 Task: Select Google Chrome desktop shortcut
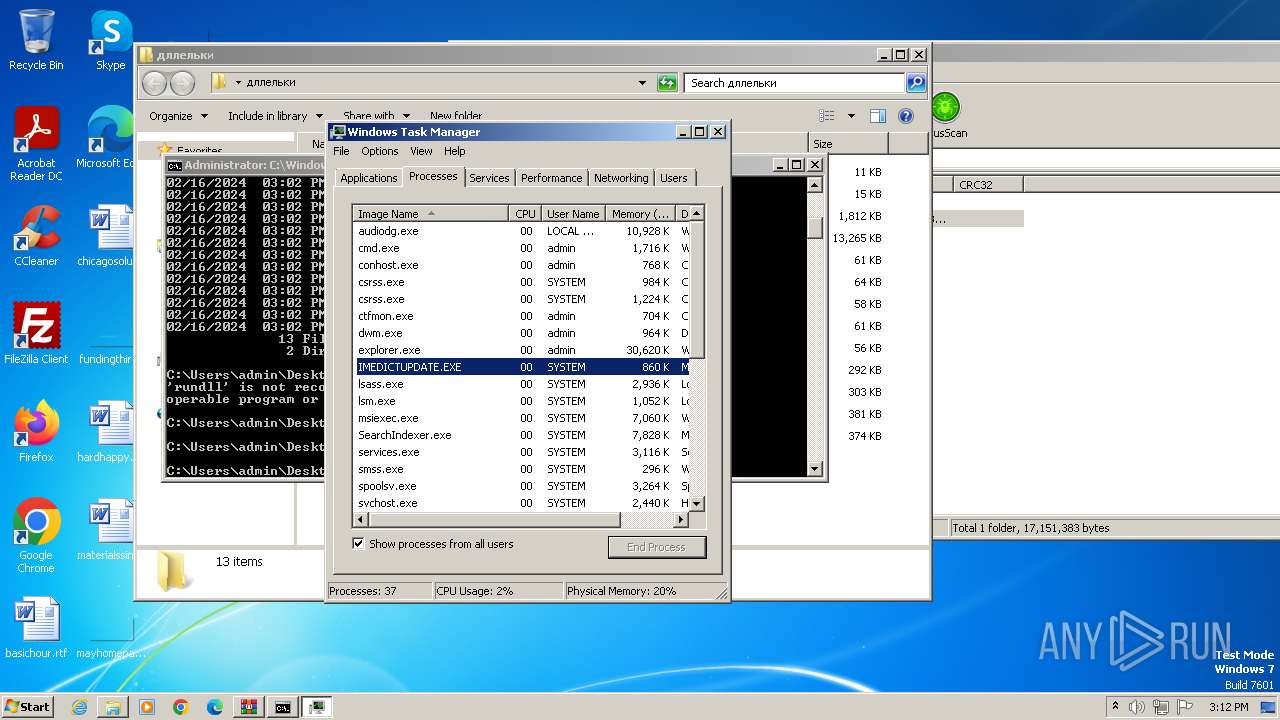(x=36, y=536)
